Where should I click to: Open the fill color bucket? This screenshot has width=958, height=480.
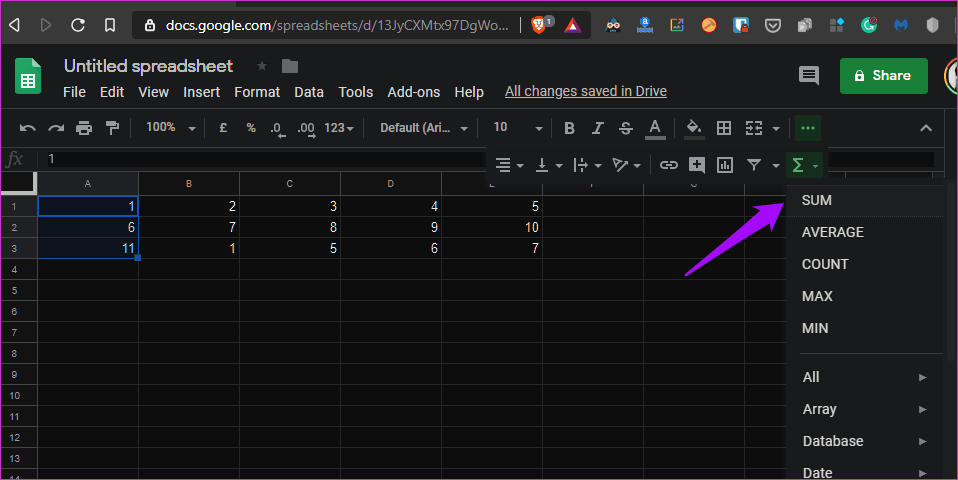[693, 128]
